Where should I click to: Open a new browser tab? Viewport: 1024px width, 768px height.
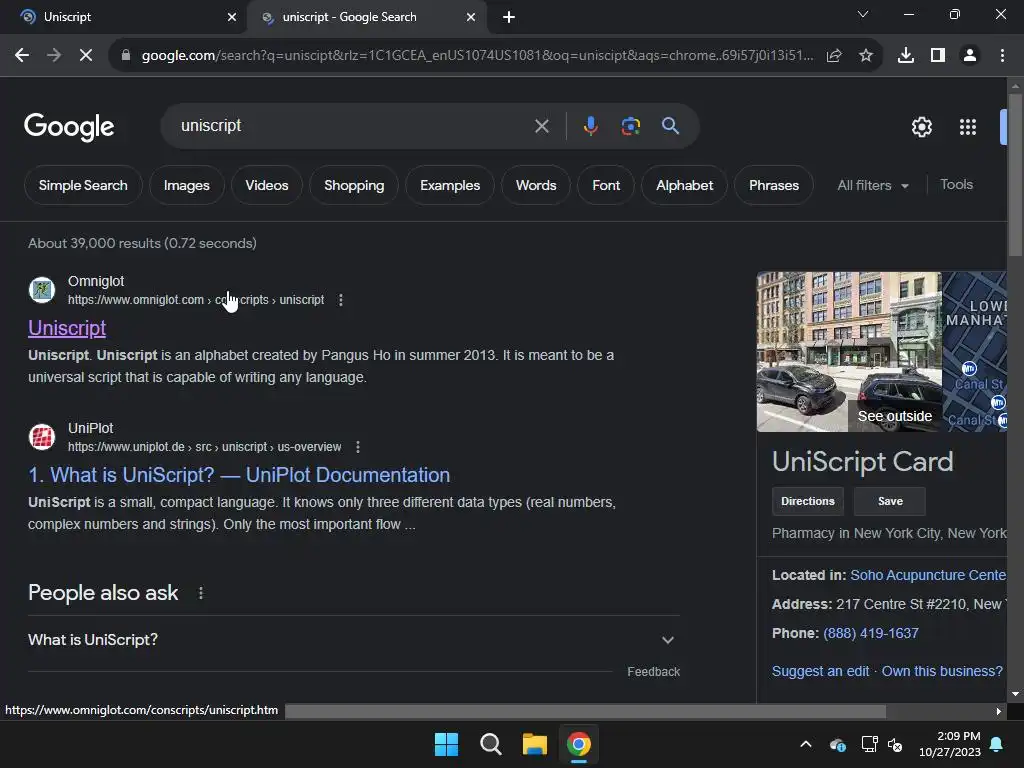(x=509, y=17)
